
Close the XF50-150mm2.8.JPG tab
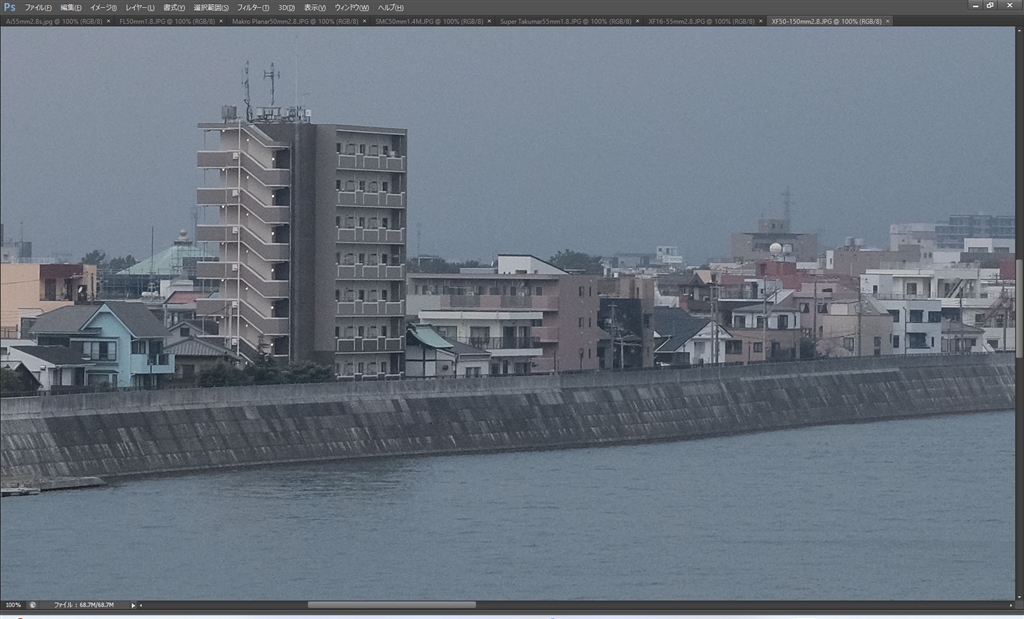[888, 22]
